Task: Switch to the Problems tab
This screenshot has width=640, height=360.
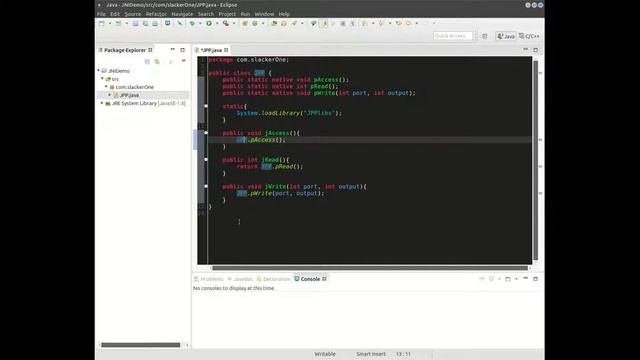Action: 209,279
